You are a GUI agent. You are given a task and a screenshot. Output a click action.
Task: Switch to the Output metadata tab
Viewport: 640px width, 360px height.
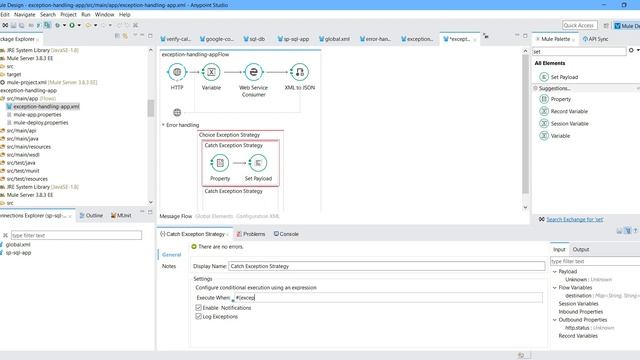[x=580, y=249]
